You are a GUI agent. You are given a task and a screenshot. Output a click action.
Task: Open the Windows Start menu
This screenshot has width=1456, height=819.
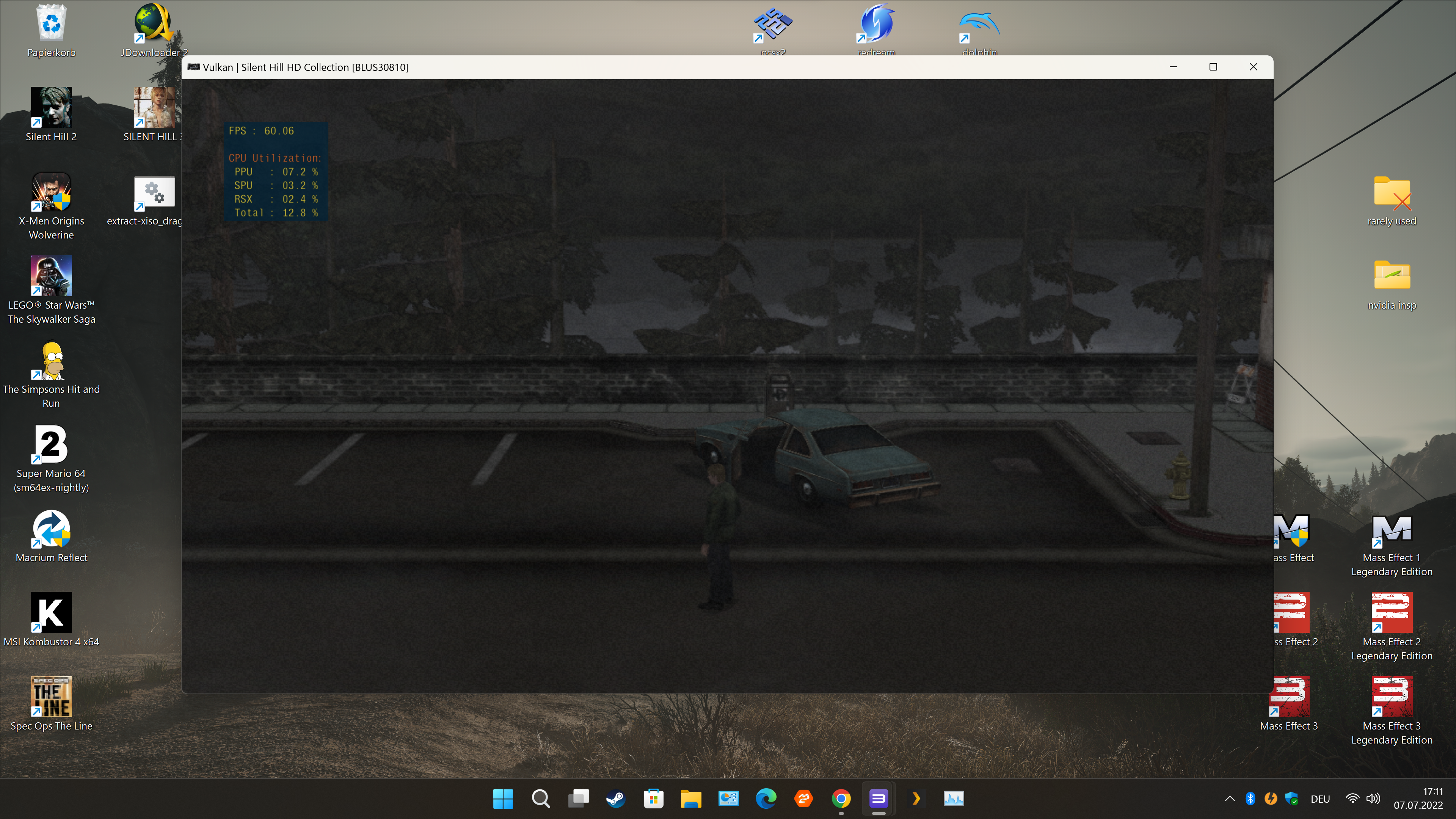[502, 799]
